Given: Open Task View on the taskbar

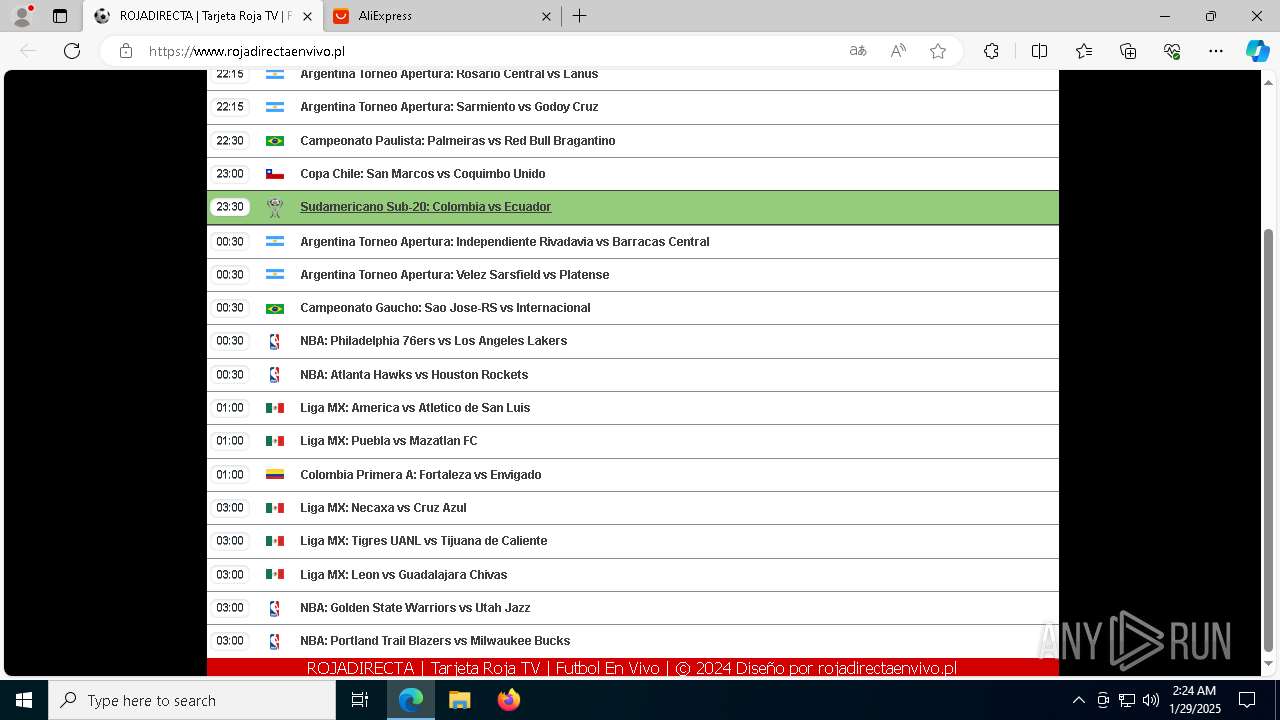Looking at the screenshot, I should tap(360, 700).
